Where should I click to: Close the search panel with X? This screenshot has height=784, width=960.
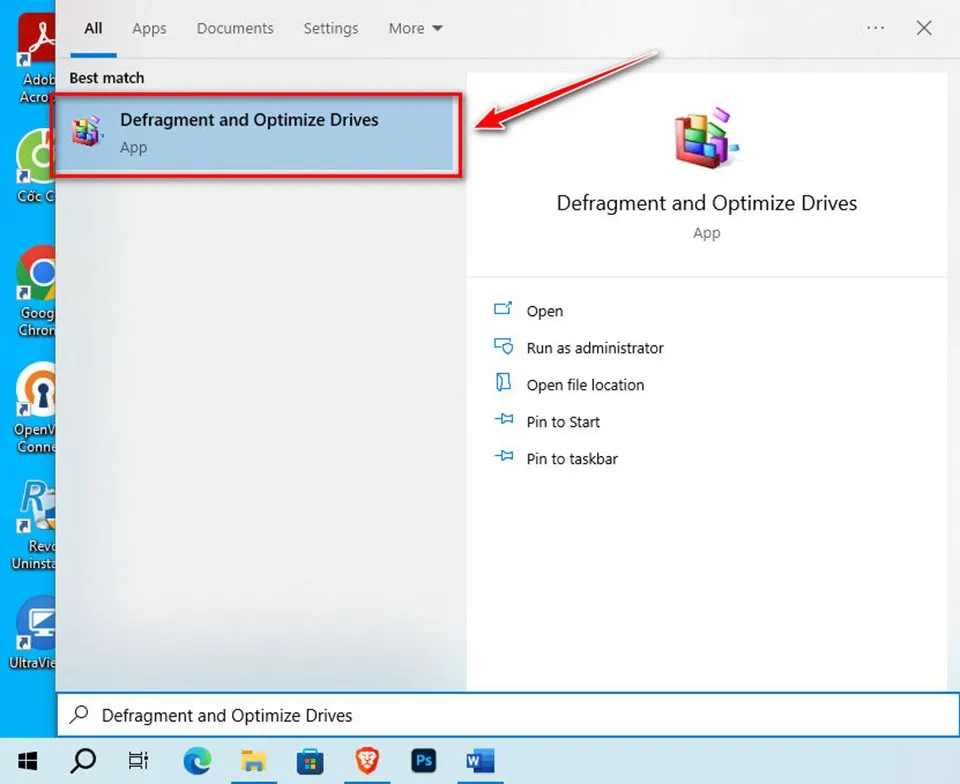924,28
